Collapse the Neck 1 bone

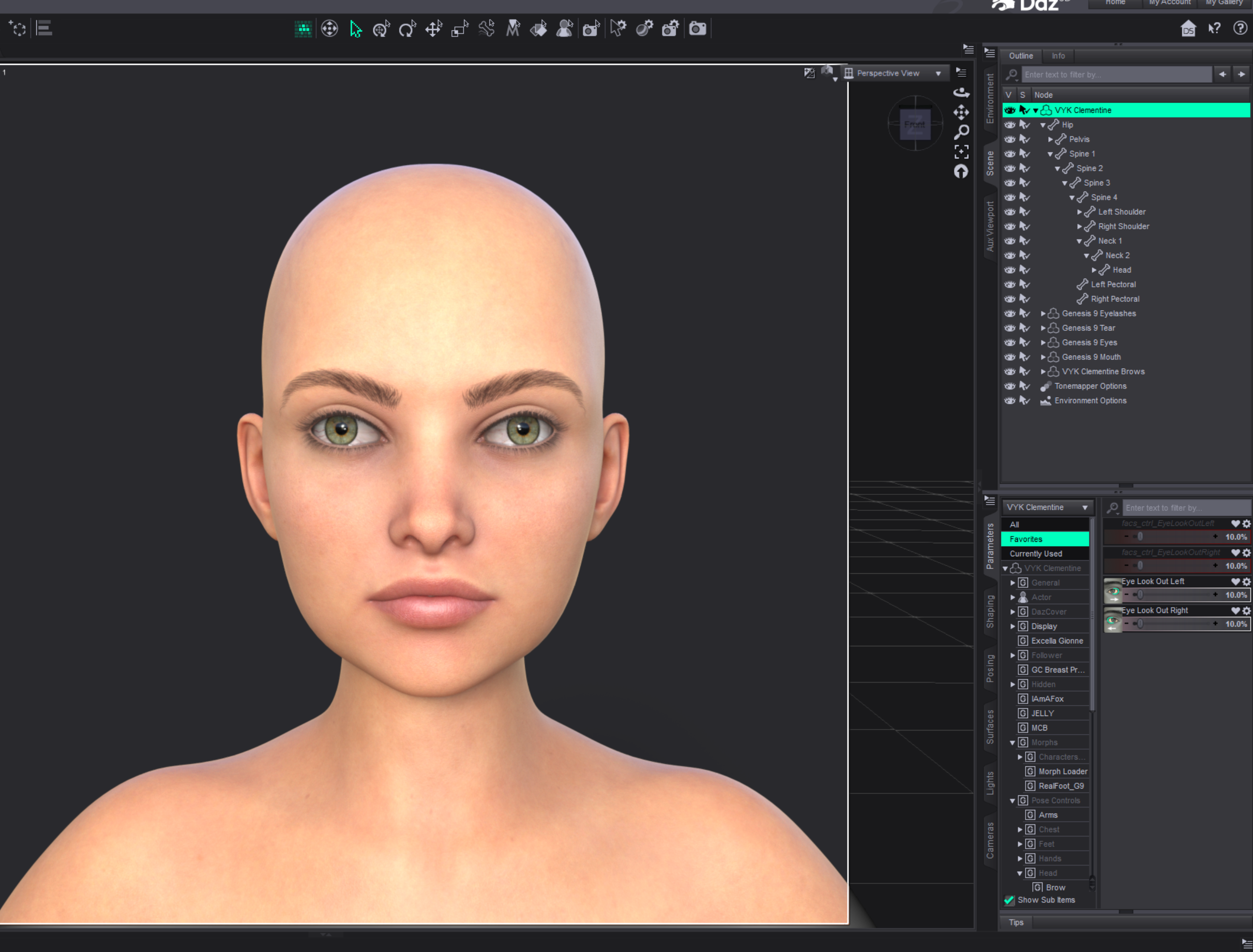click(1080, 241)
